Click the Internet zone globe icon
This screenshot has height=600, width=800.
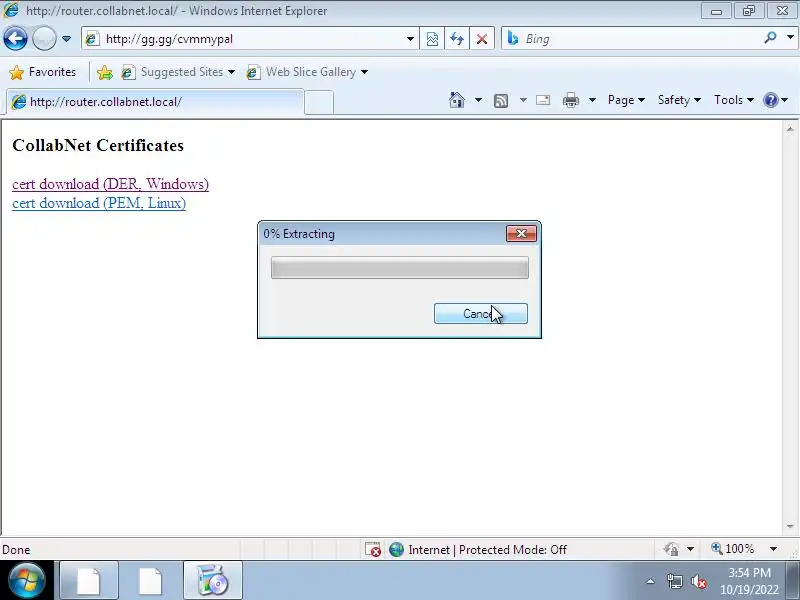pyautogui.click(x=396, y=549)
